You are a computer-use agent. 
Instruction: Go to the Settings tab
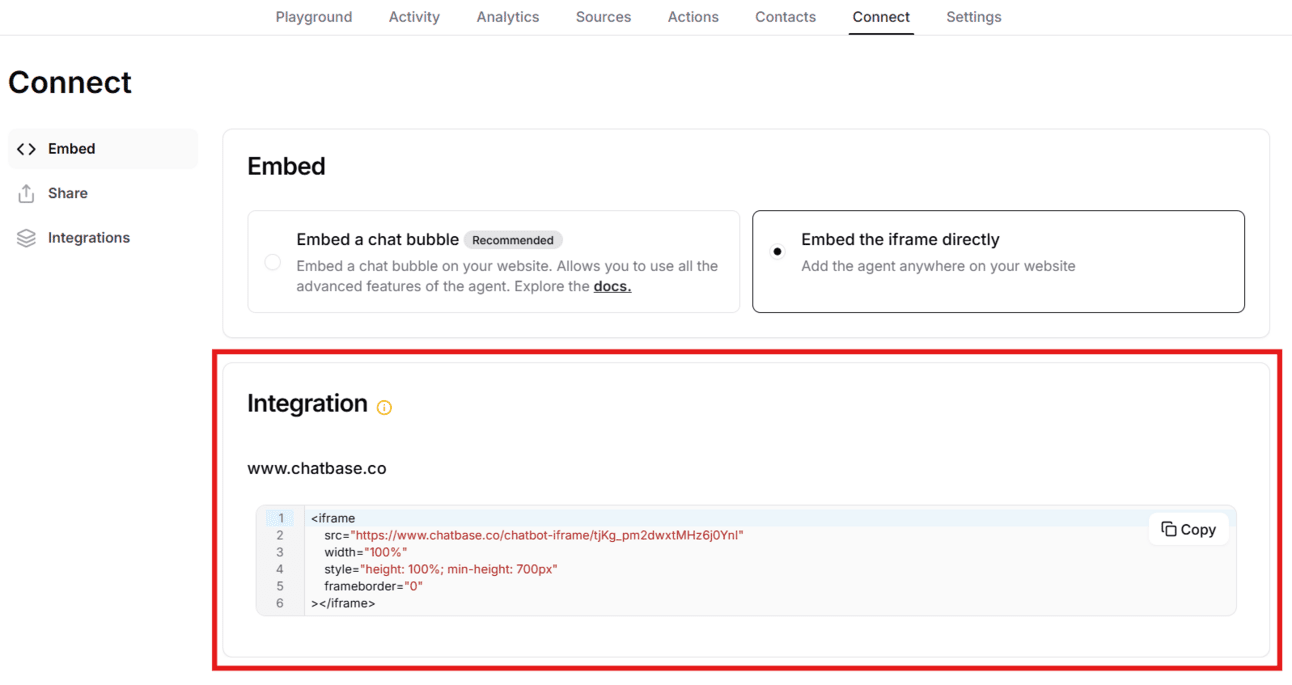coord(974,17)
